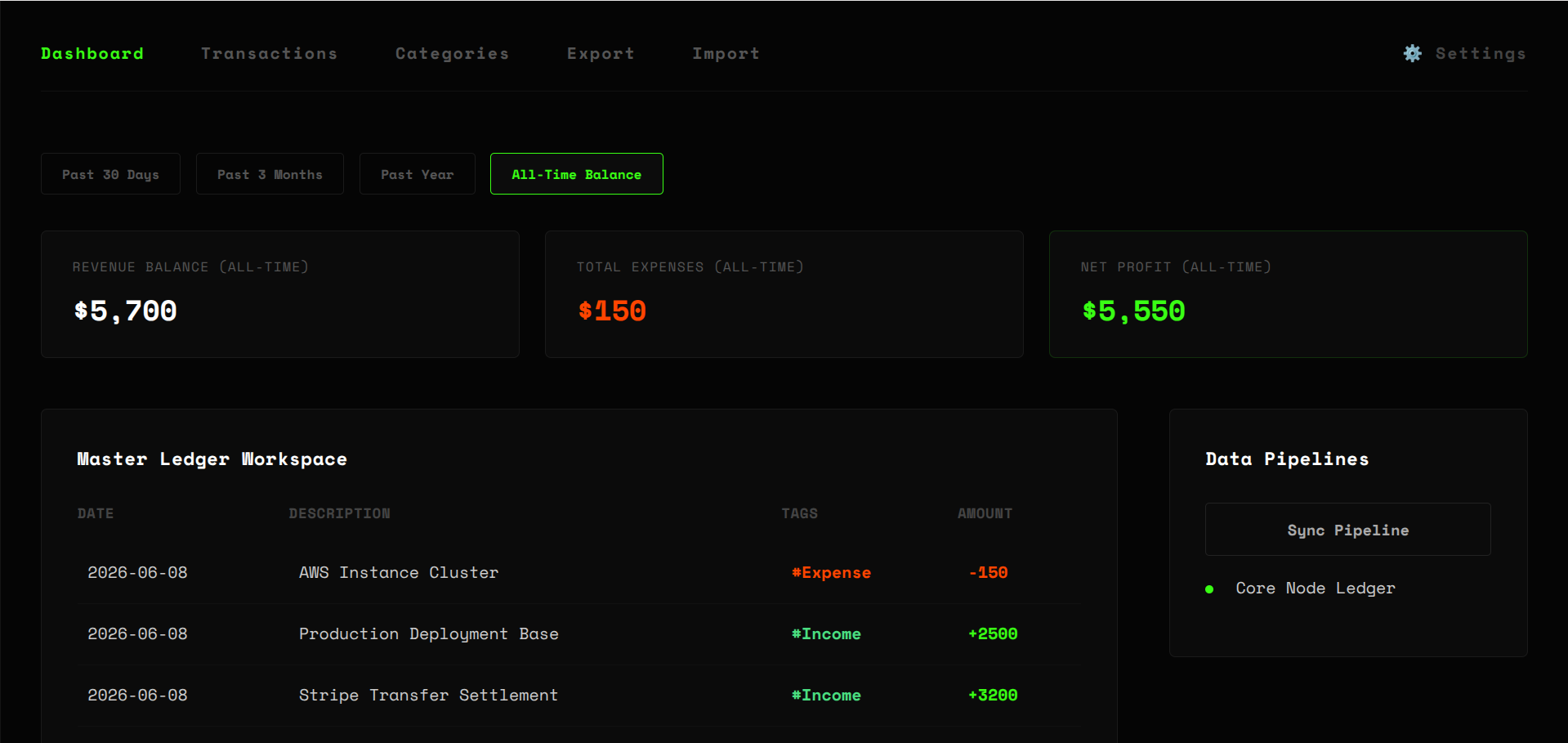The width and height of the screenshot is (1568, 743).
Task: Switch to the Export tab
Action: 601,53
